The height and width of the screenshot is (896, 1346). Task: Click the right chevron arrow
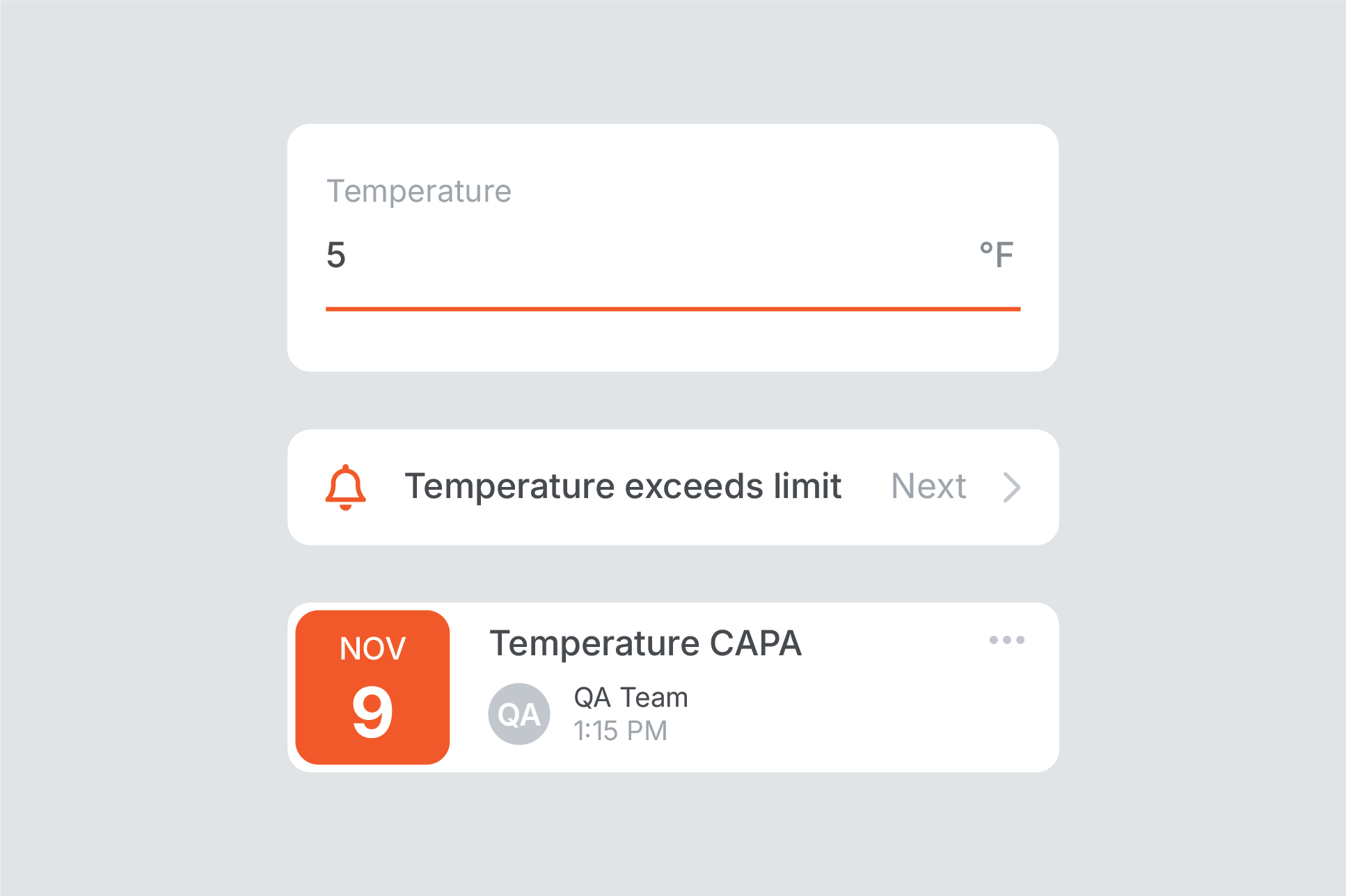tap(1012, 487)
